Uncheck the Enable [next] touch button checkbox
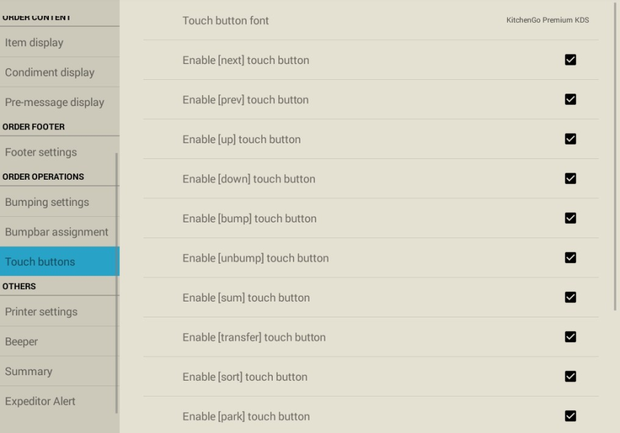The image size is (620, 433). point(570,60)
